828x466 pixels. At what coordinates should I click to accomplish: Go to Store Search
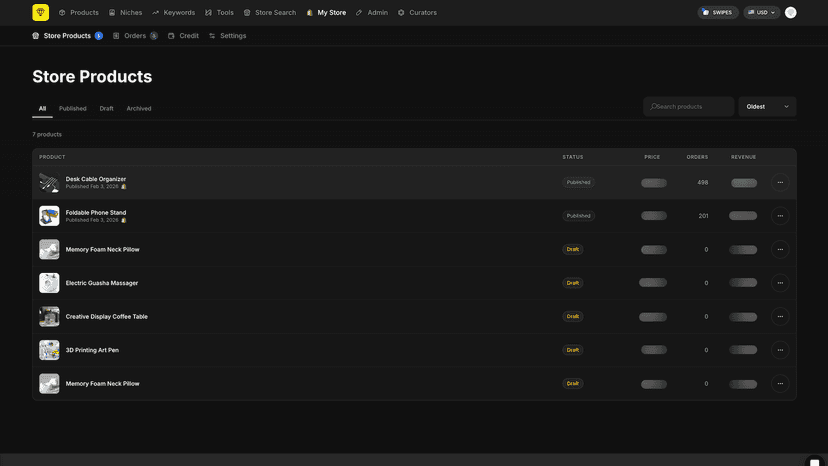[x=270, y=13]
